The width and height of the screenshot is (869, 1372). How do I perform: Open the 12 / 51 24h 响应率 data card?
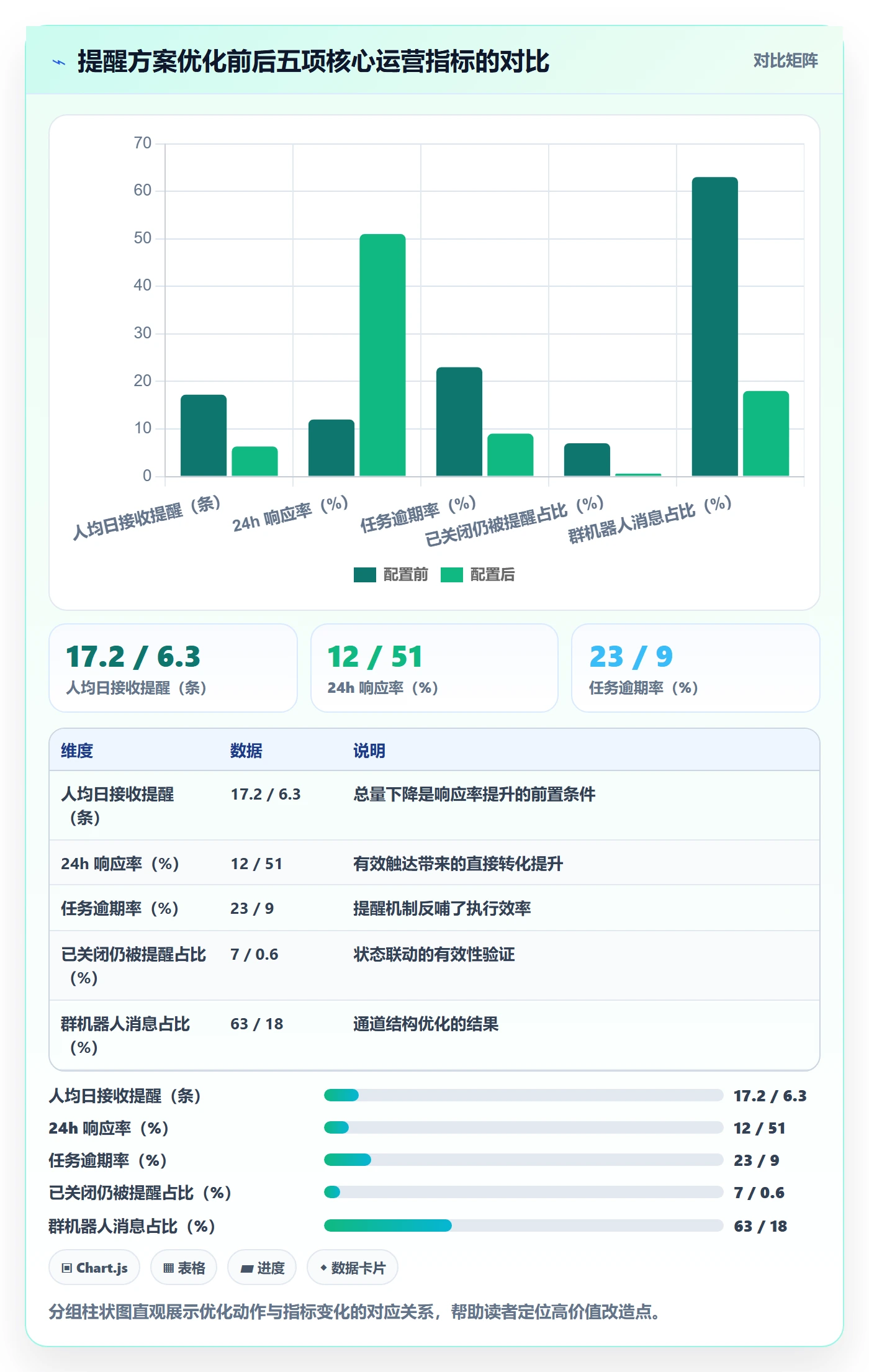pyautogui.click(x=434, y=668)
